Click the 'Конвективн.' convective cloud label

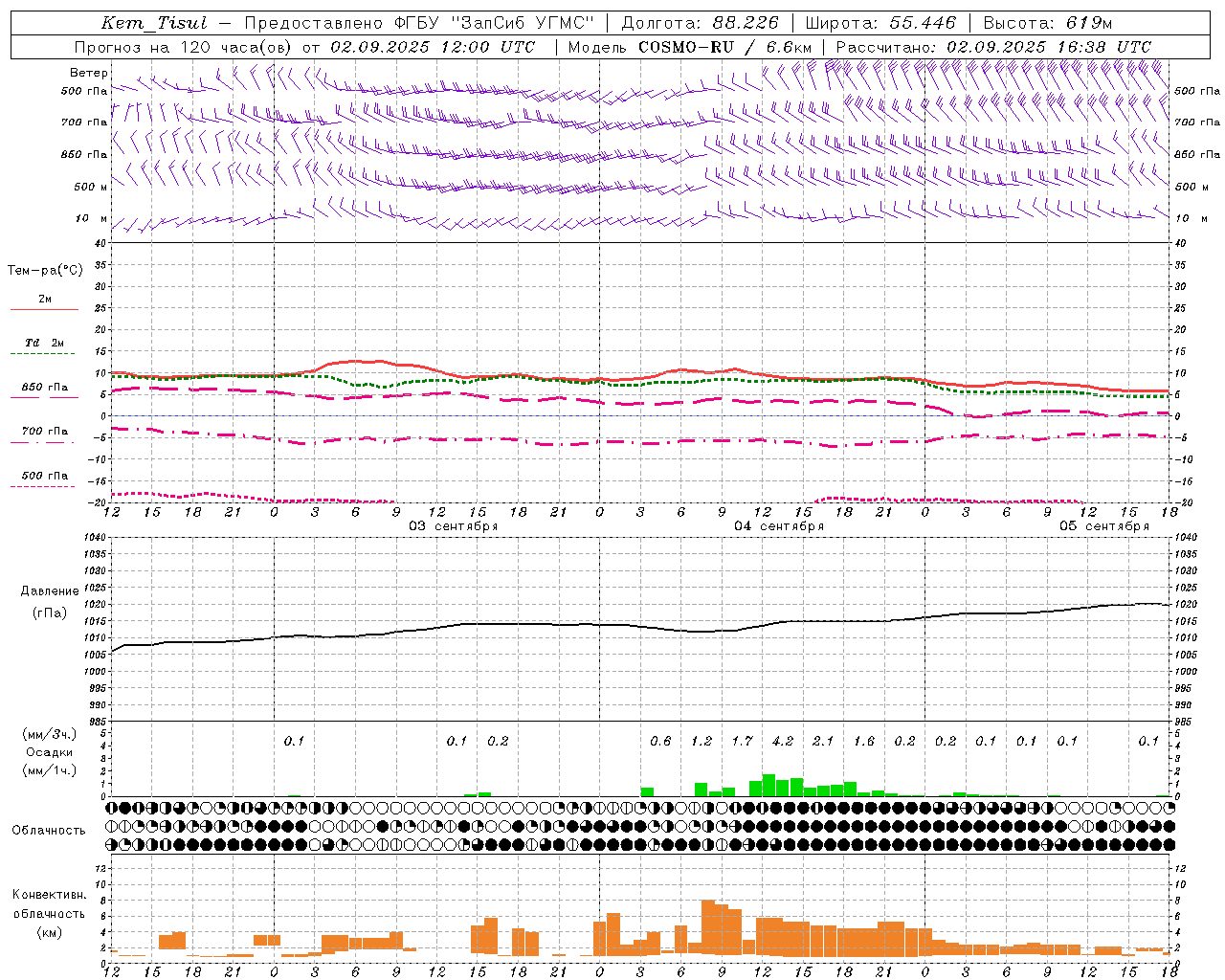pos(49,895)
